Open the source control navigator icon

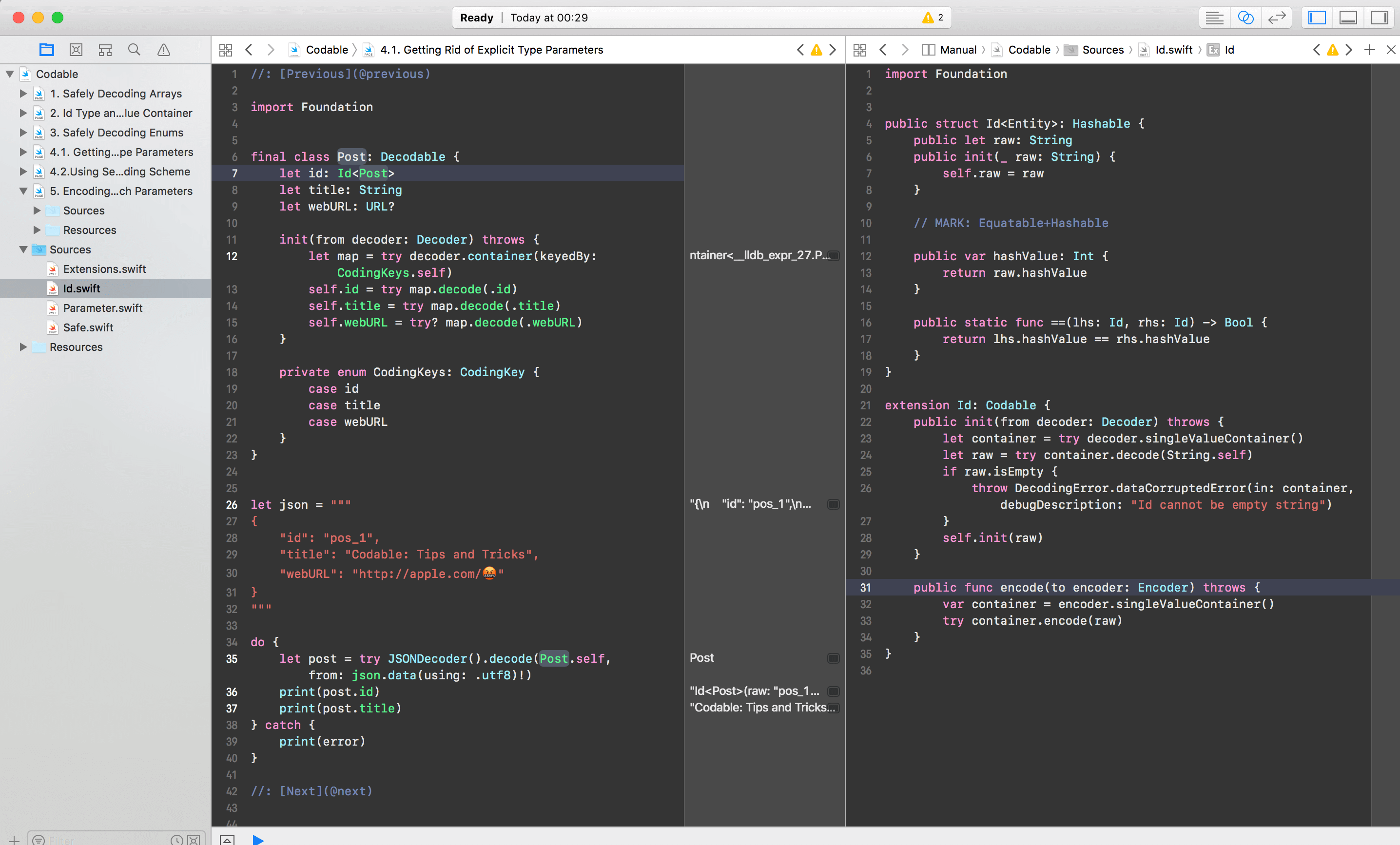[x=76, y=50]
